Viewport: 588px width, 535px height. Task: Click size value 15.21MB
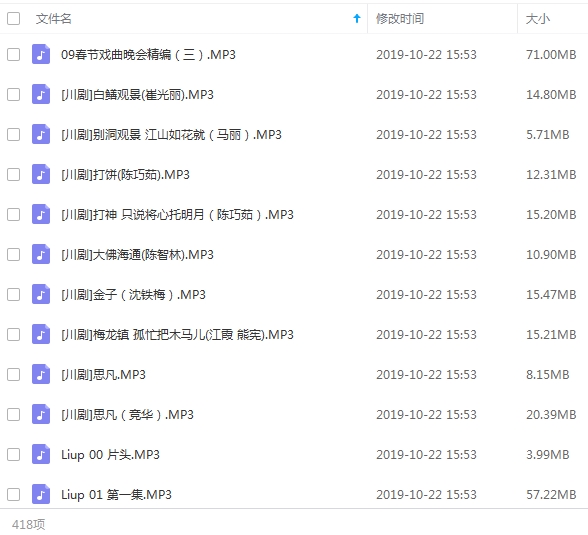(551, 335)
